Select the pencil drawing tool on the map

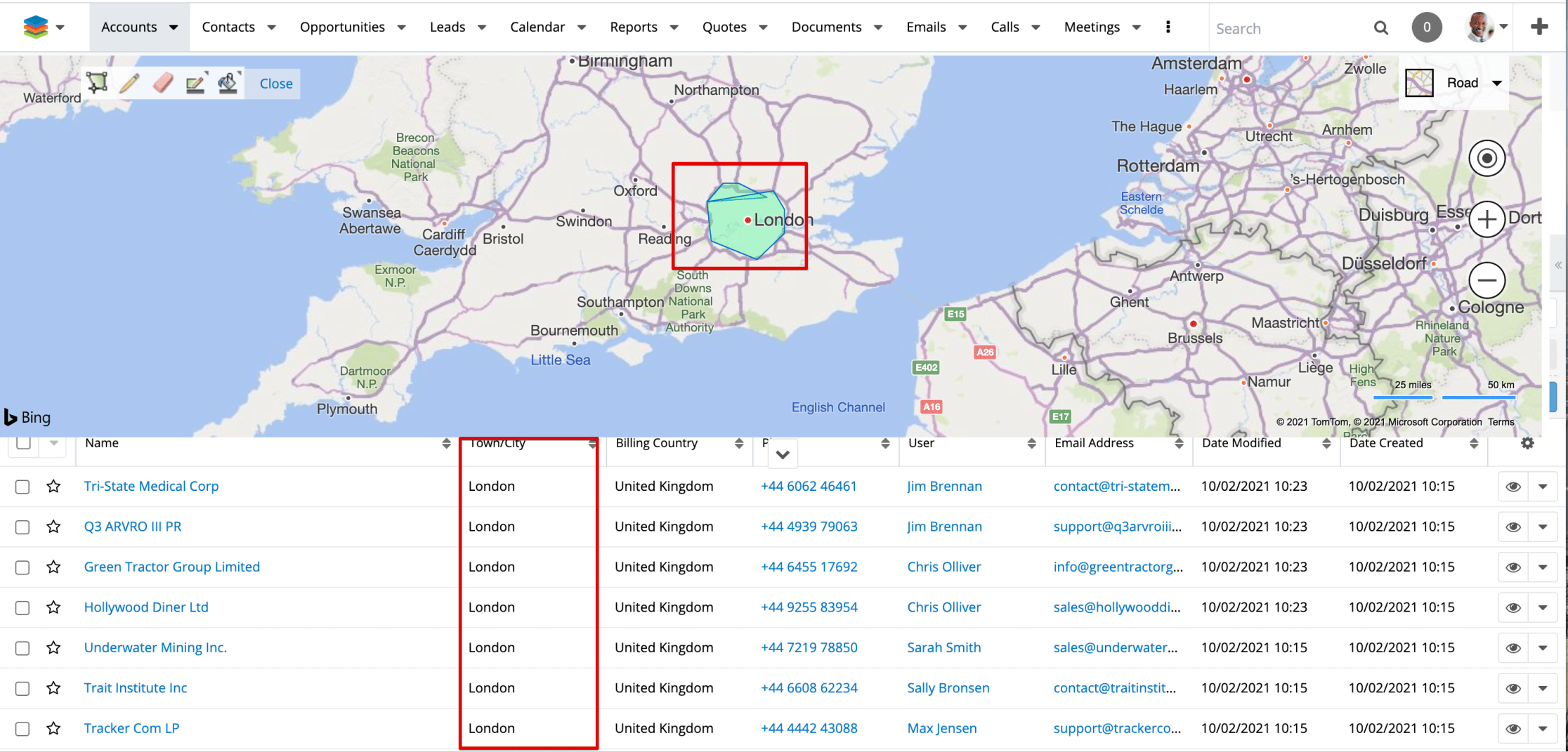click(x=129, y=82)
